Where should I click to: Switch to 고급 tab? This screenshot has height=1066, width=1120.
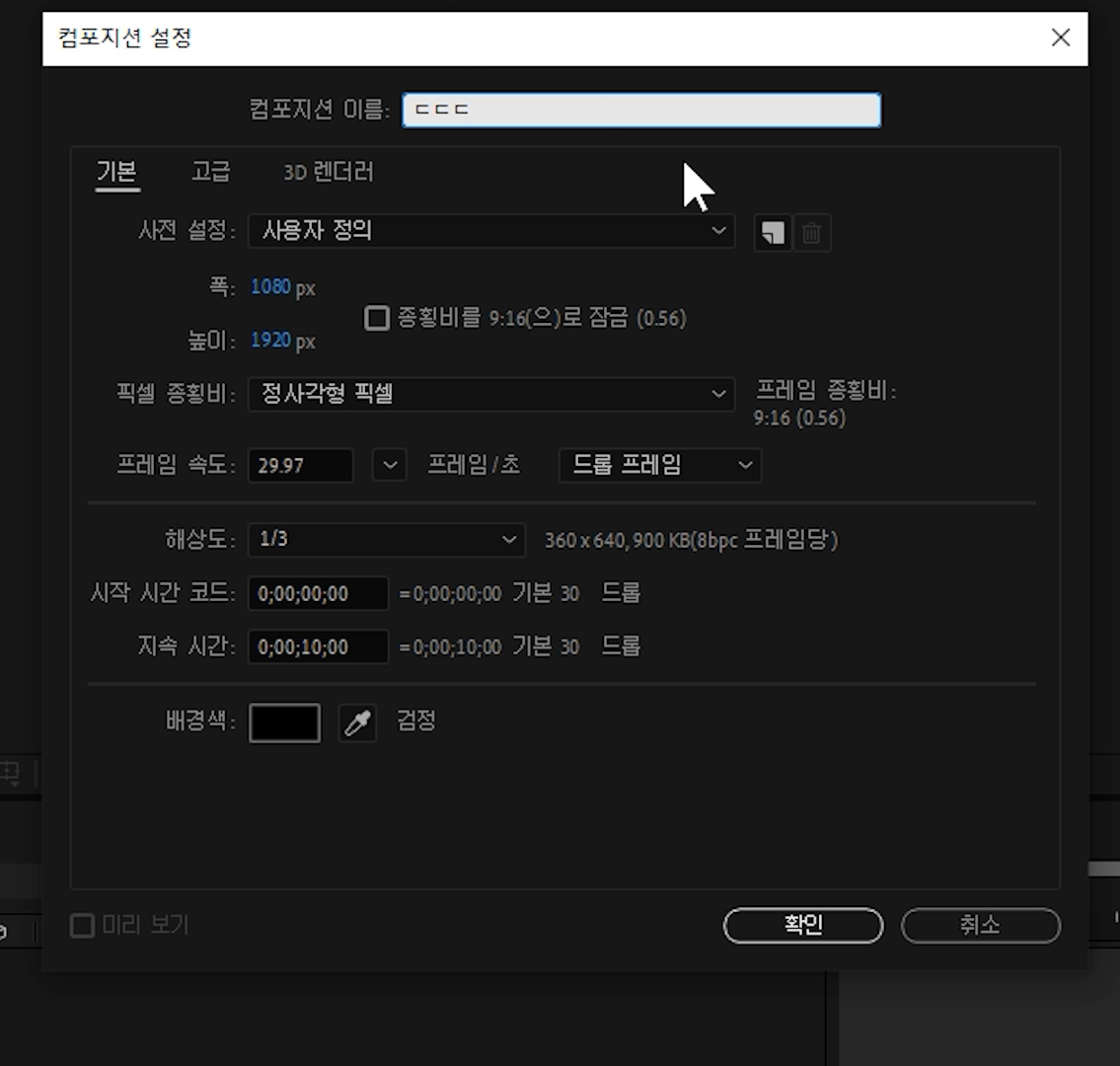(211, 172)
